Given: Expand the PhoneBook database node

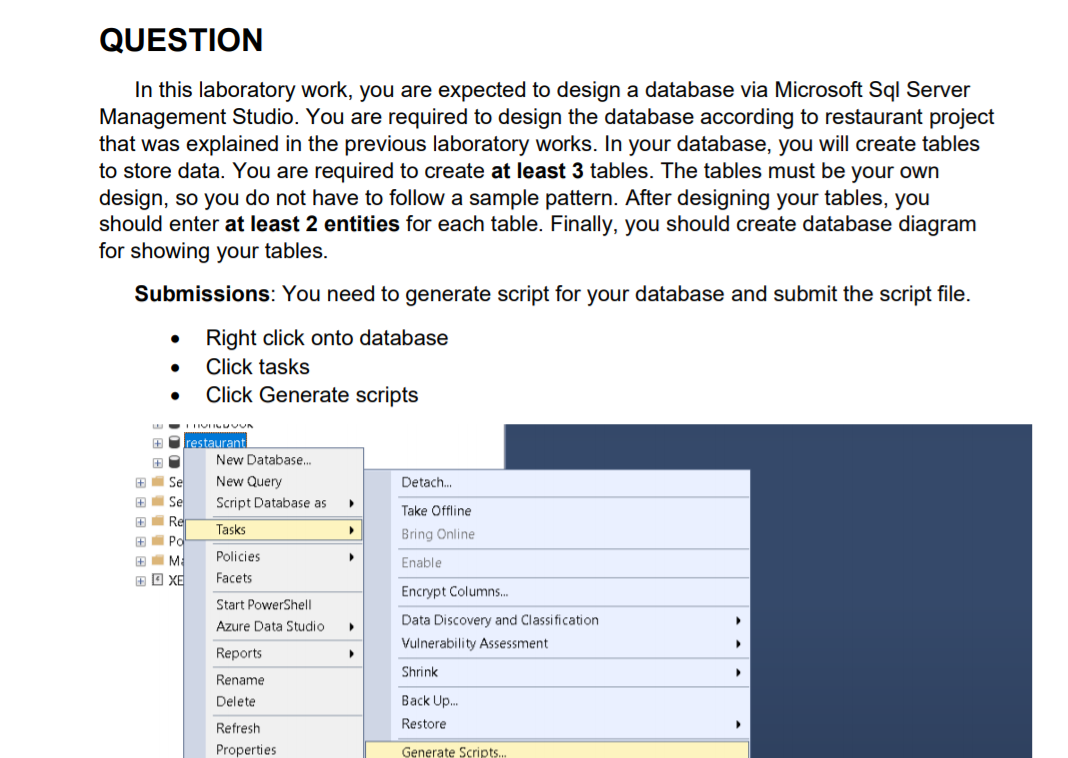Looking at the screenshot, I should click(157, 424).
